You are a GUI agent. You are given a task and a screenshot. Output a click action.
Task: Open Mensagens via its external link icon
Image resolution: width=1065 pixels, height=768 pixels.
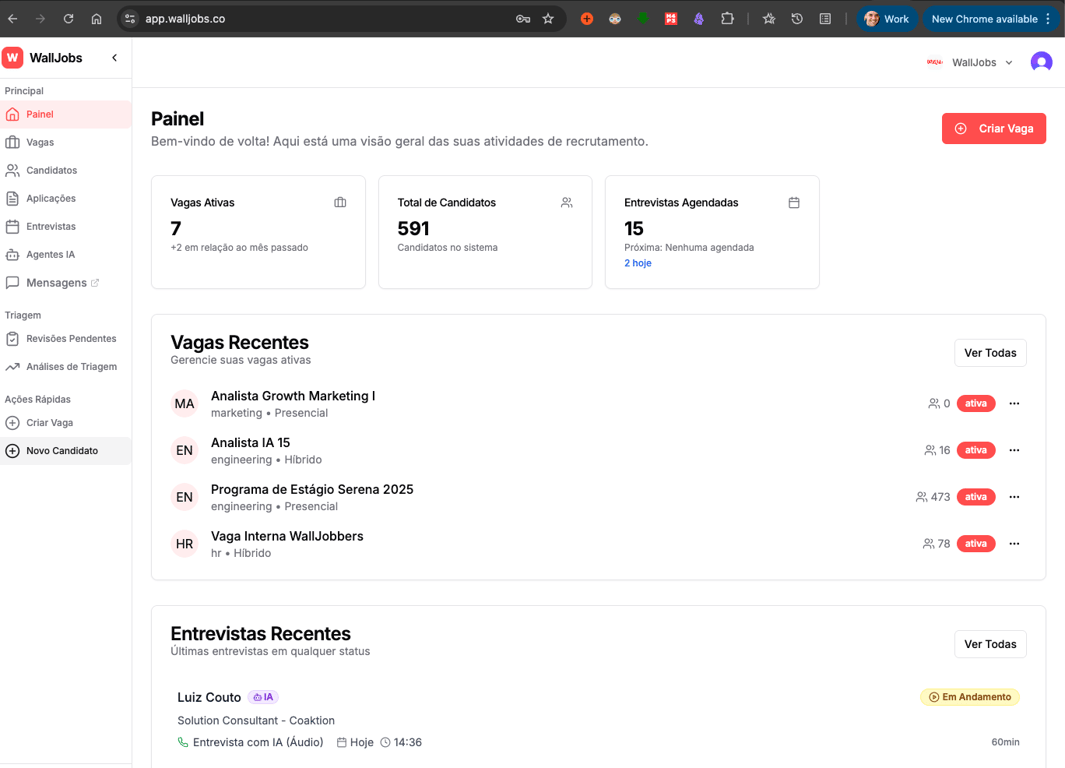coord(97,282)
